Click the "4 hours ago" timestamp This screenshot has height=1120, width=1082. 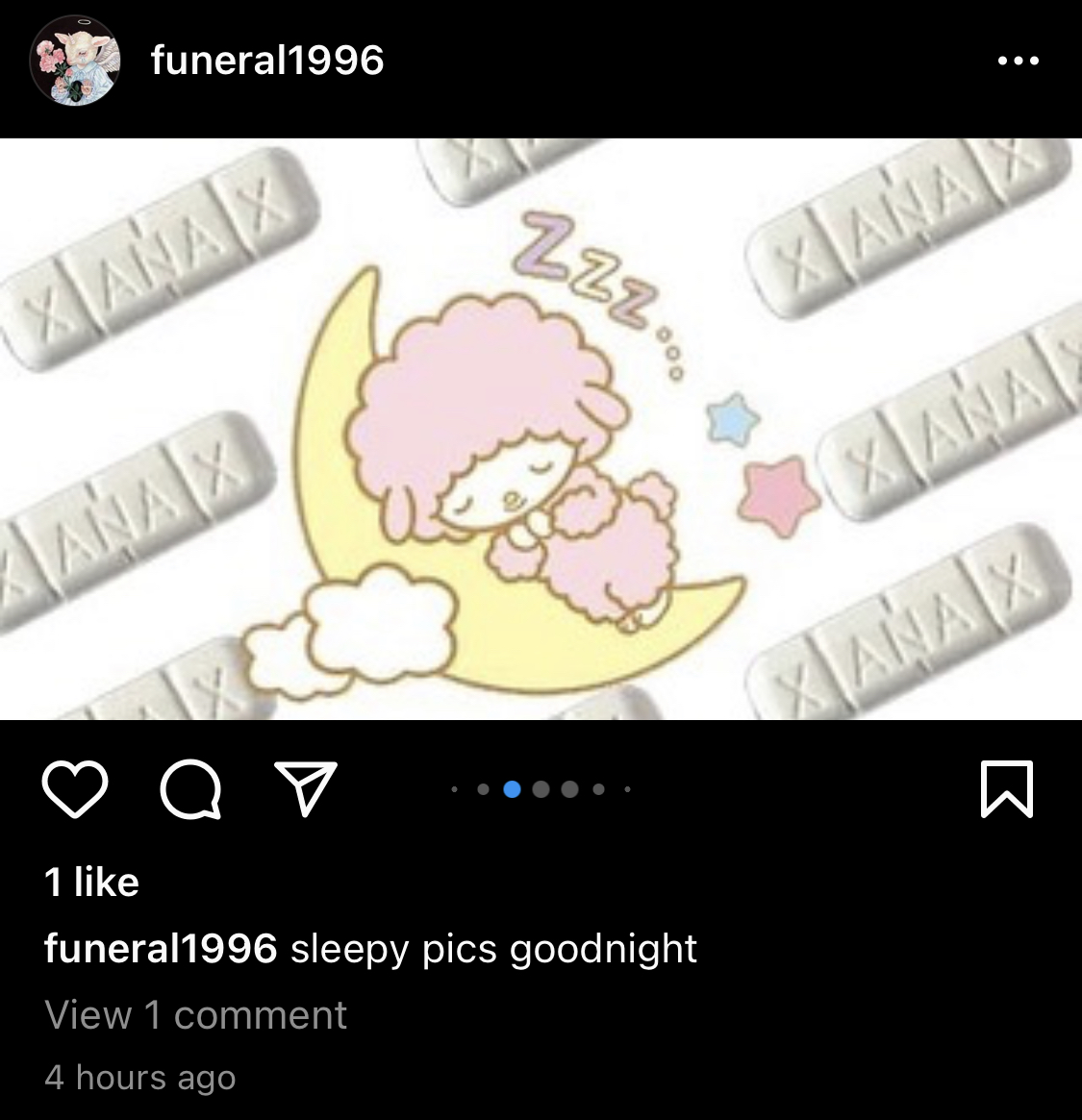[x=140, y=1077]
